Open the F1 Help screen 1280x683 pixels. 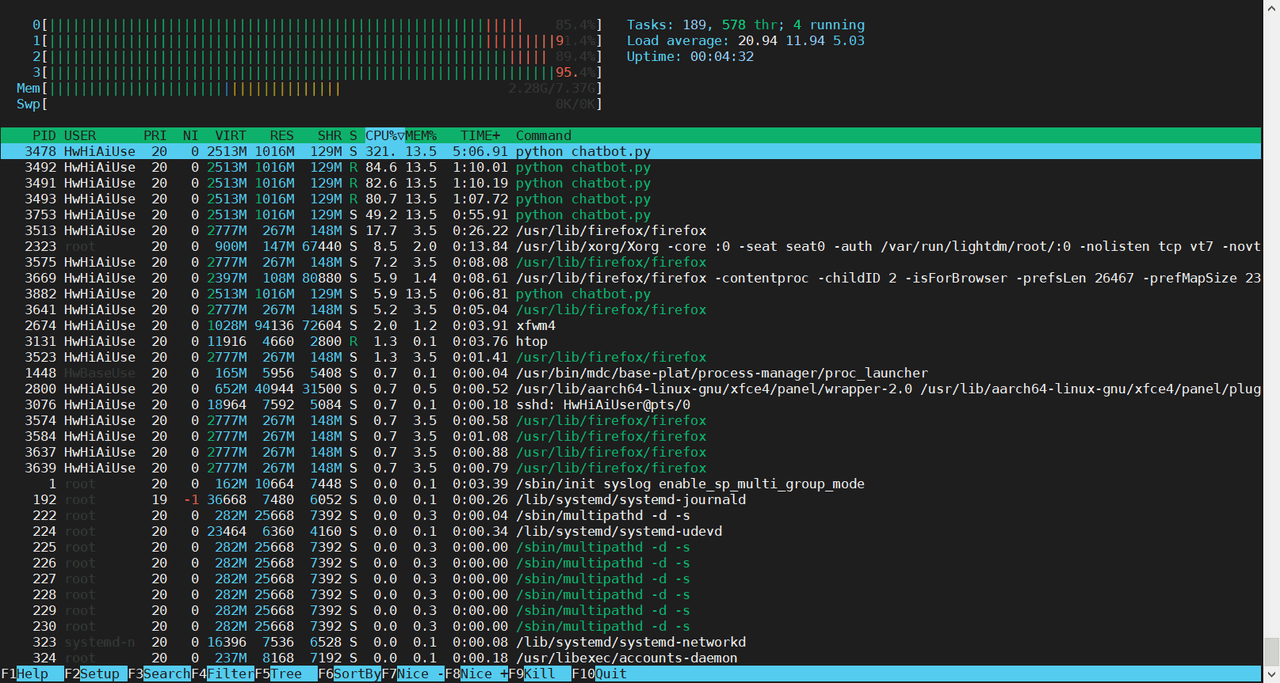(x=32, y=674)
